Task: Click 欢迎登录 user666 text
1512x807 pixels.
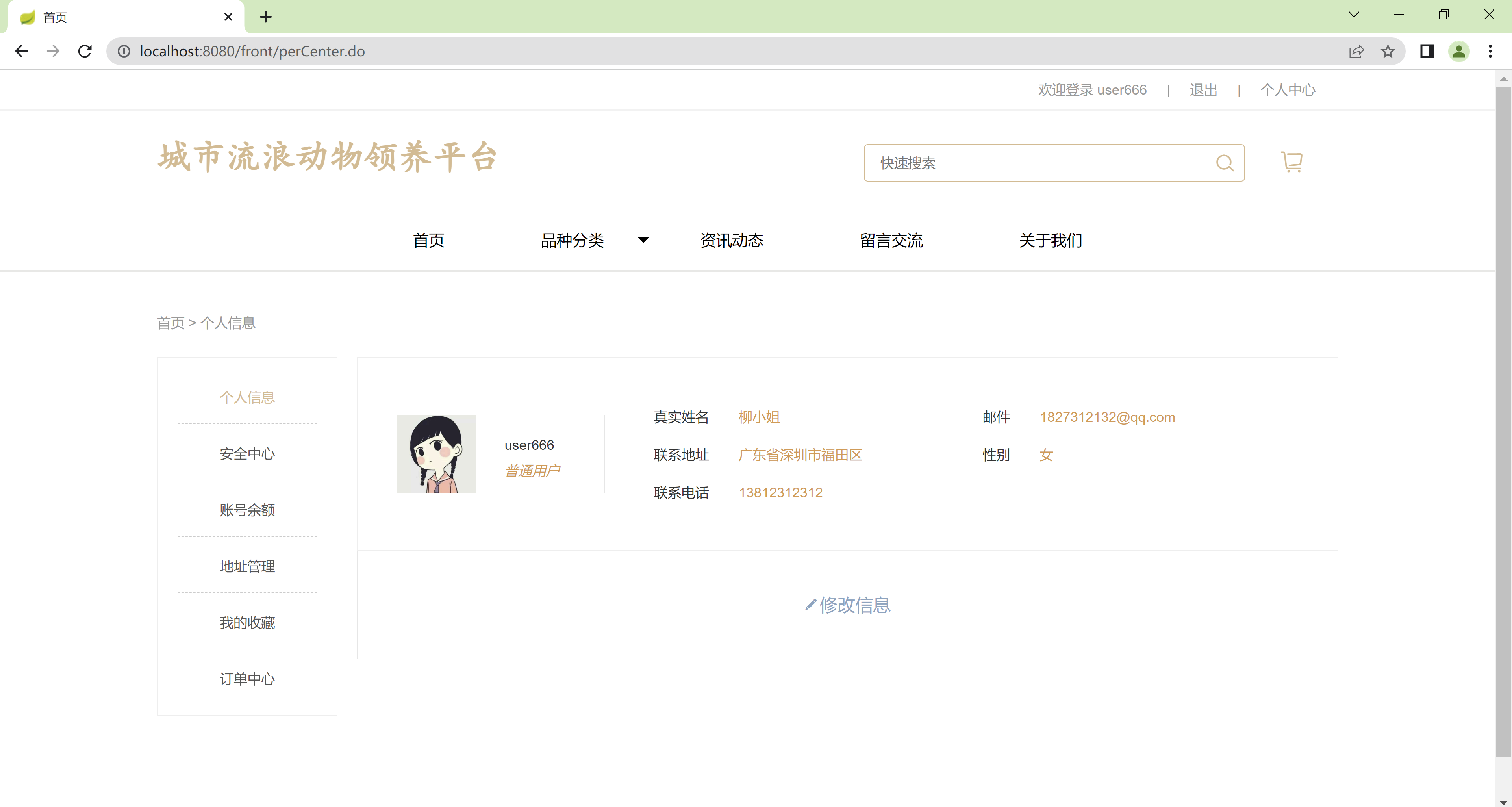Action: [1092, 90]
